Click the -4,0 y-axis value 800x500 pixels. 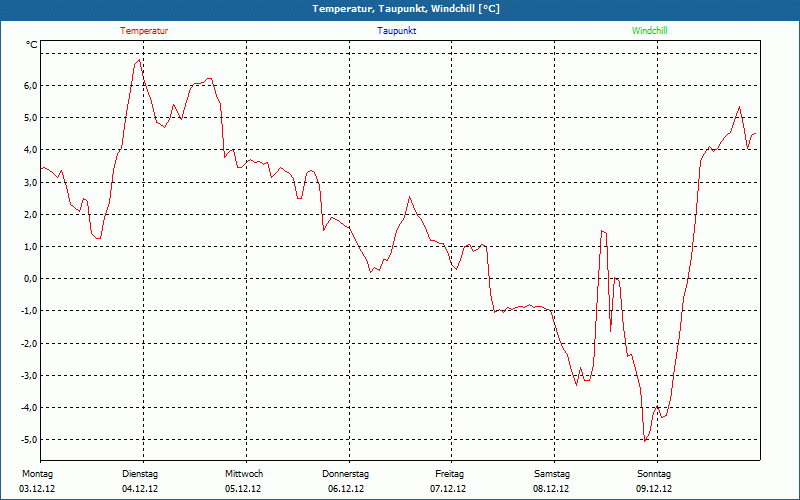click(29, 408)
